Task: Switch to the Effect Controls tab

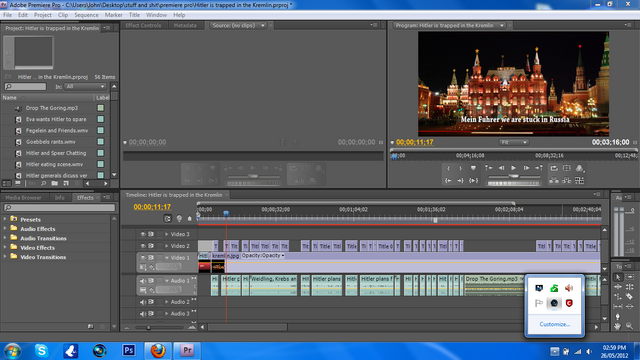Action: point(143,26)
